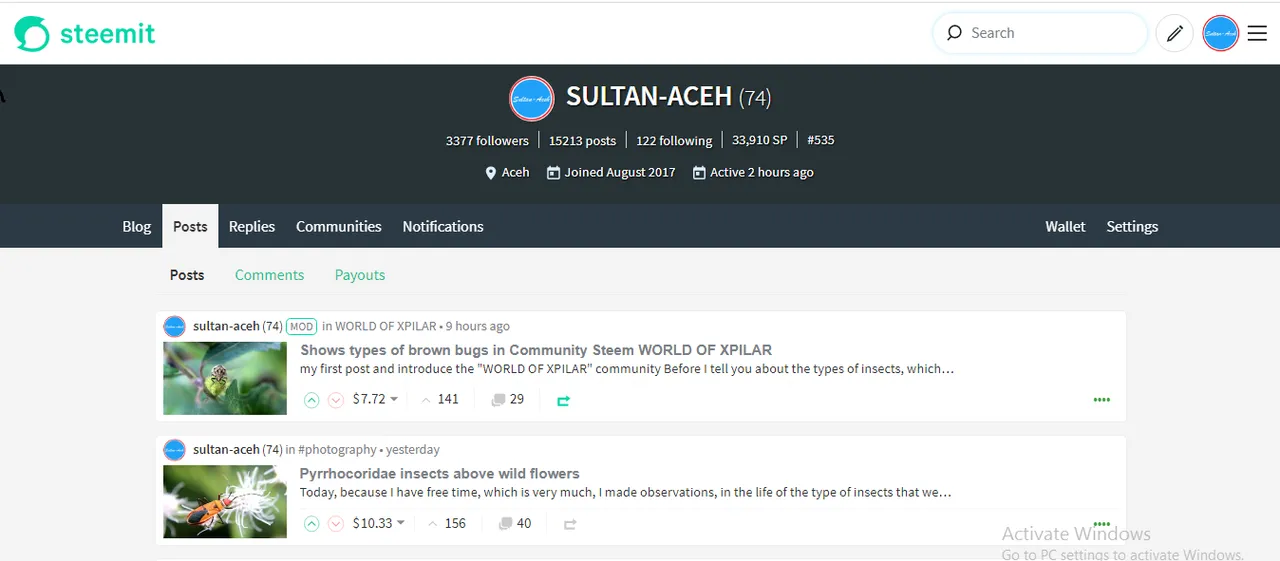The width and height of the screenshot is (1280, 561).
Task: Click the #535 rank text
Action: click(821, 141)
